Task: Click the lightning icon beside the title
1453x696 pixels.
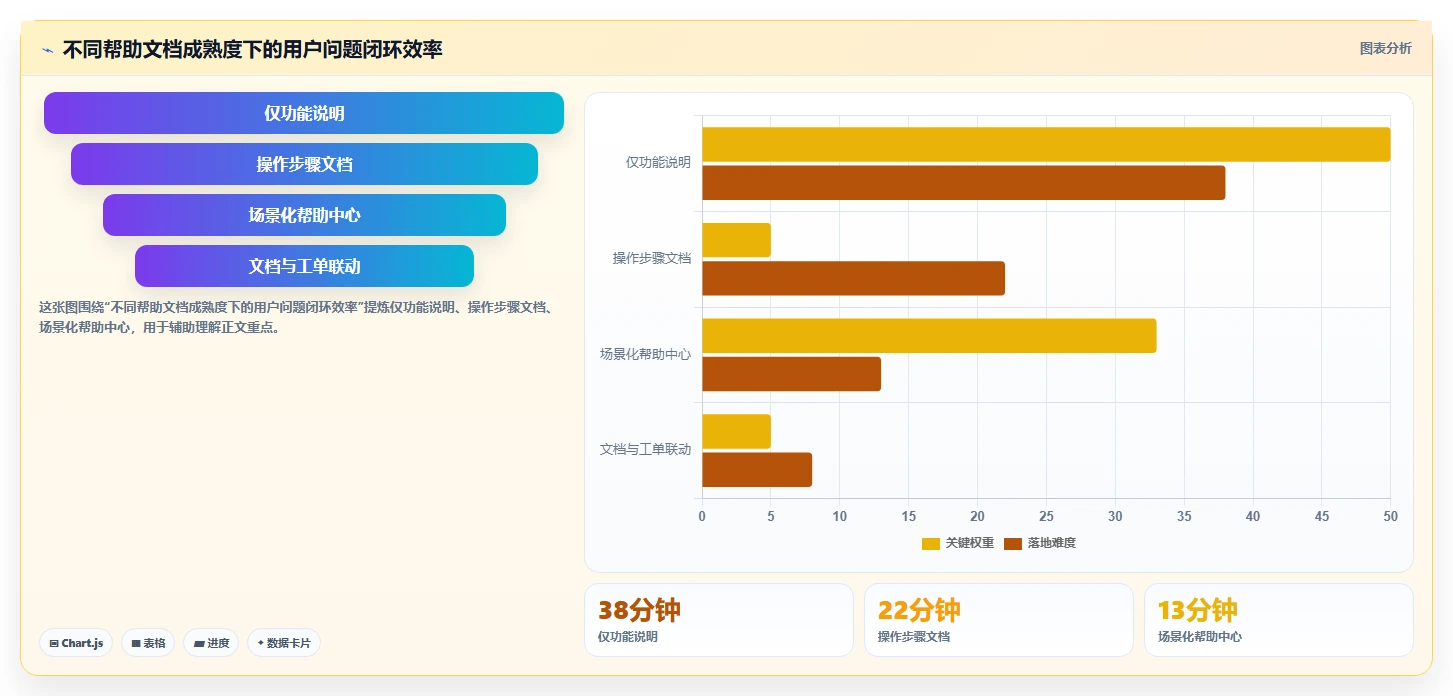Action: point(47,49)
